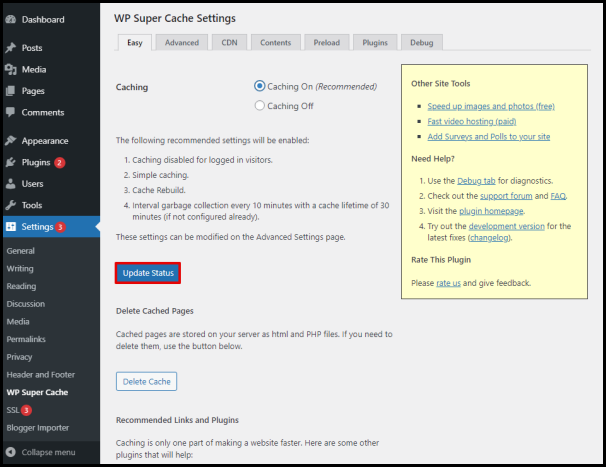Click the 'WP Super Cache Settings' heading
Viewport: 606px width, 467px height.
(x=175, y=18)
